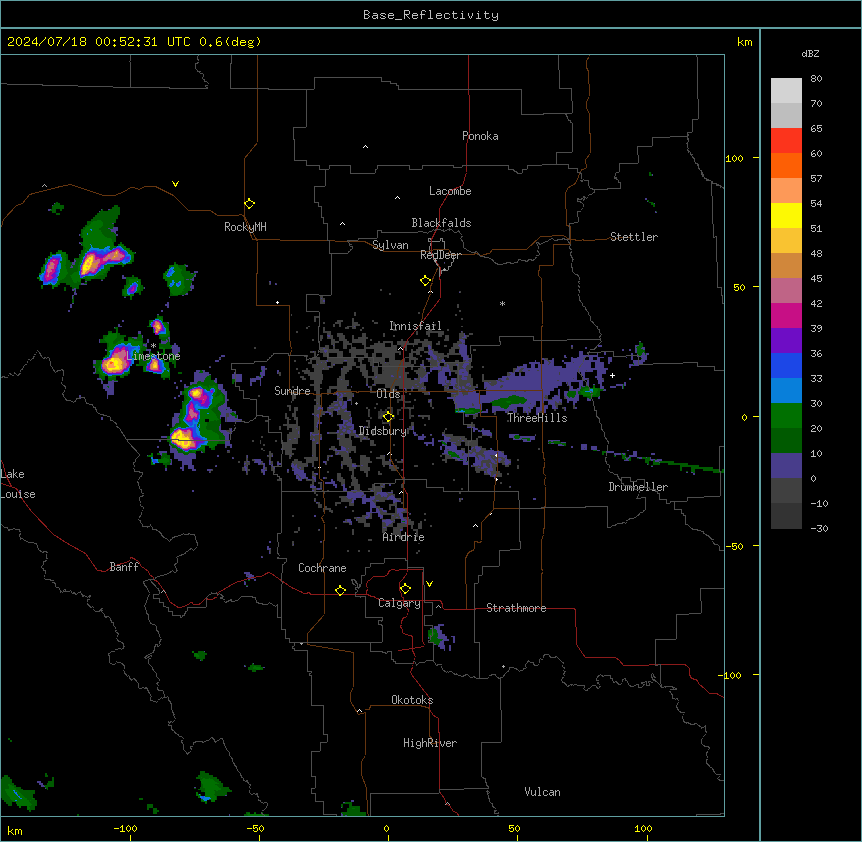862x842 pixels.
Task: Select the RockyMH label
Action: pyautogui.click(x=245, y=227)
